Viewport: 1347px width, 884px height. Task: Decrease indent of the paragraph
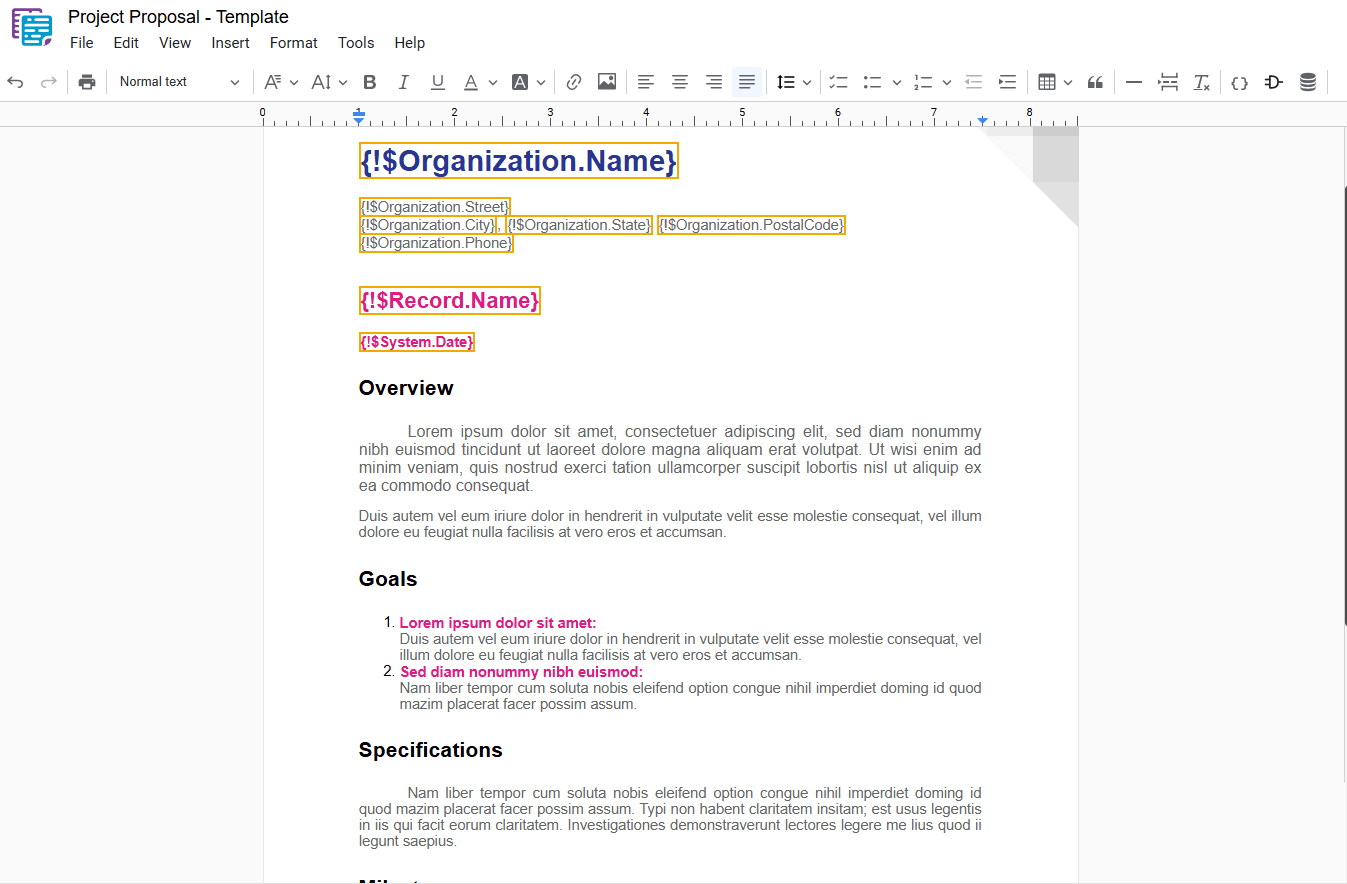pyautogui.click(x=974, y=82)
